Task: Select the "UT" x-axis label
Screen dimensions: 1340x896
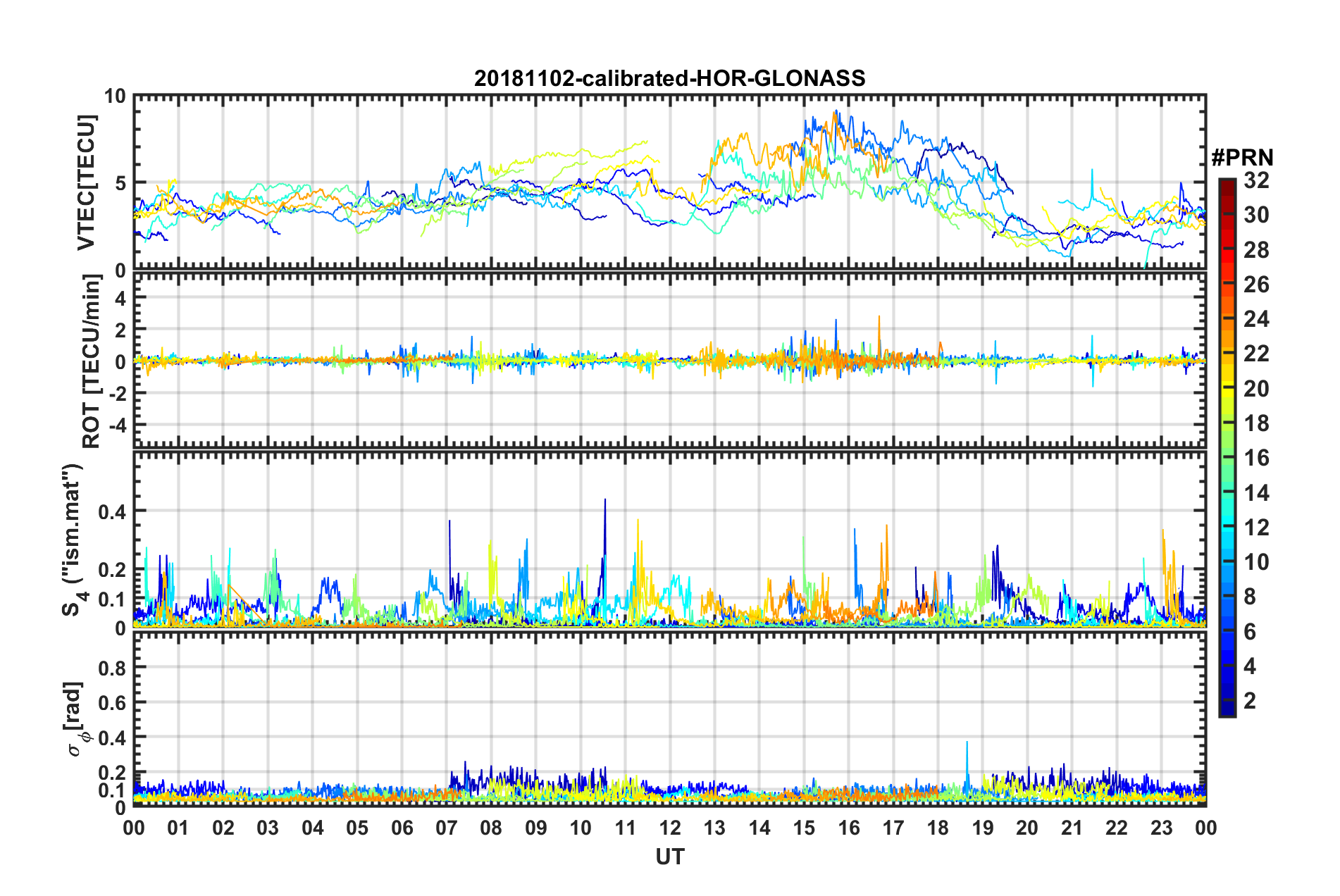Action: click(670, 857)
